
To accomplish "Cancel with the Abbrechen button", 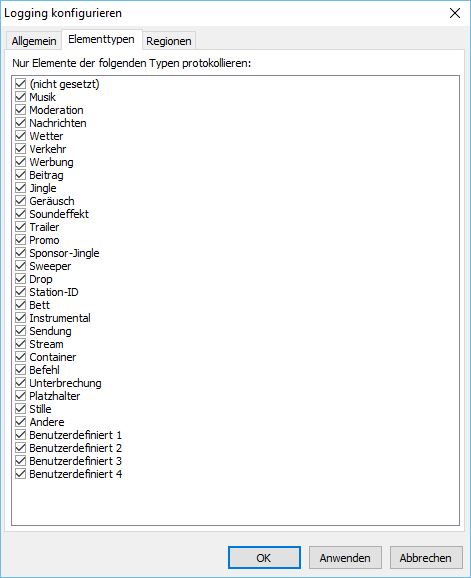I will click(426, 558).
